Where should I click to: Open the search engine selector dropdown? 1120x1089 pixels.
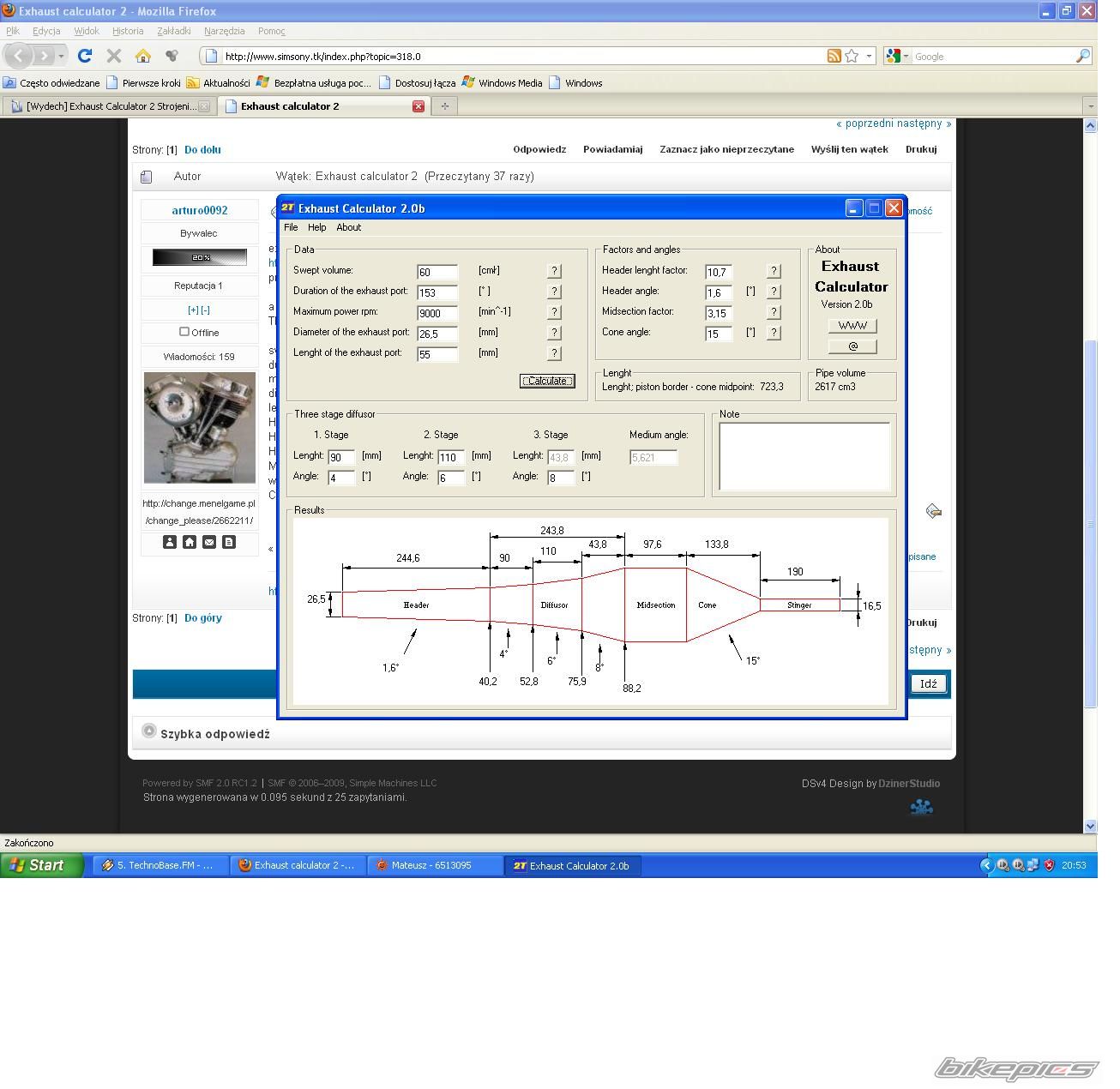(x=898, y=57)
